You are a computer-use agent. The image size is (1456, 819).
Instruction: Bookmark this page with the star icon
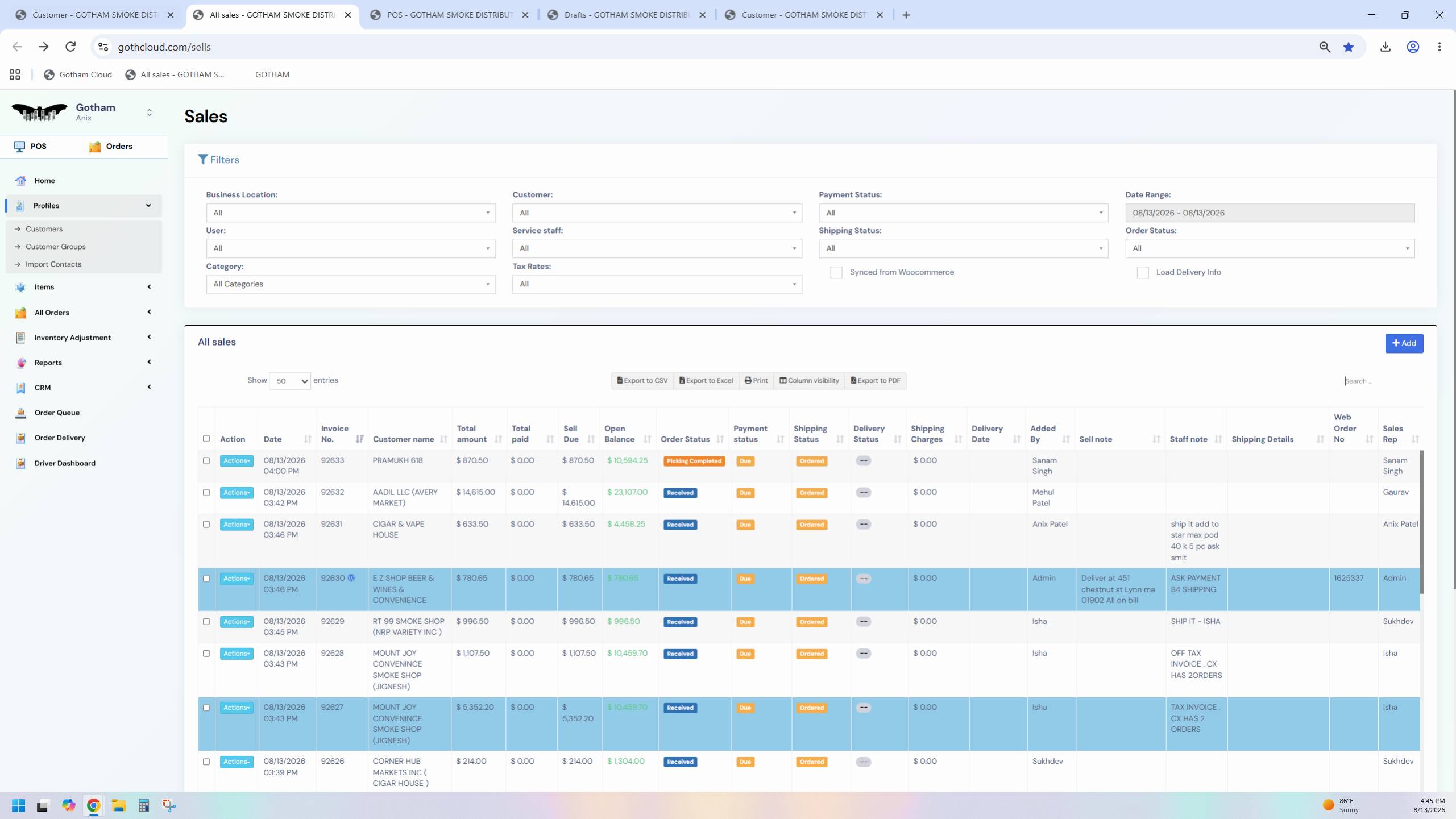(x=1349, y=47)
